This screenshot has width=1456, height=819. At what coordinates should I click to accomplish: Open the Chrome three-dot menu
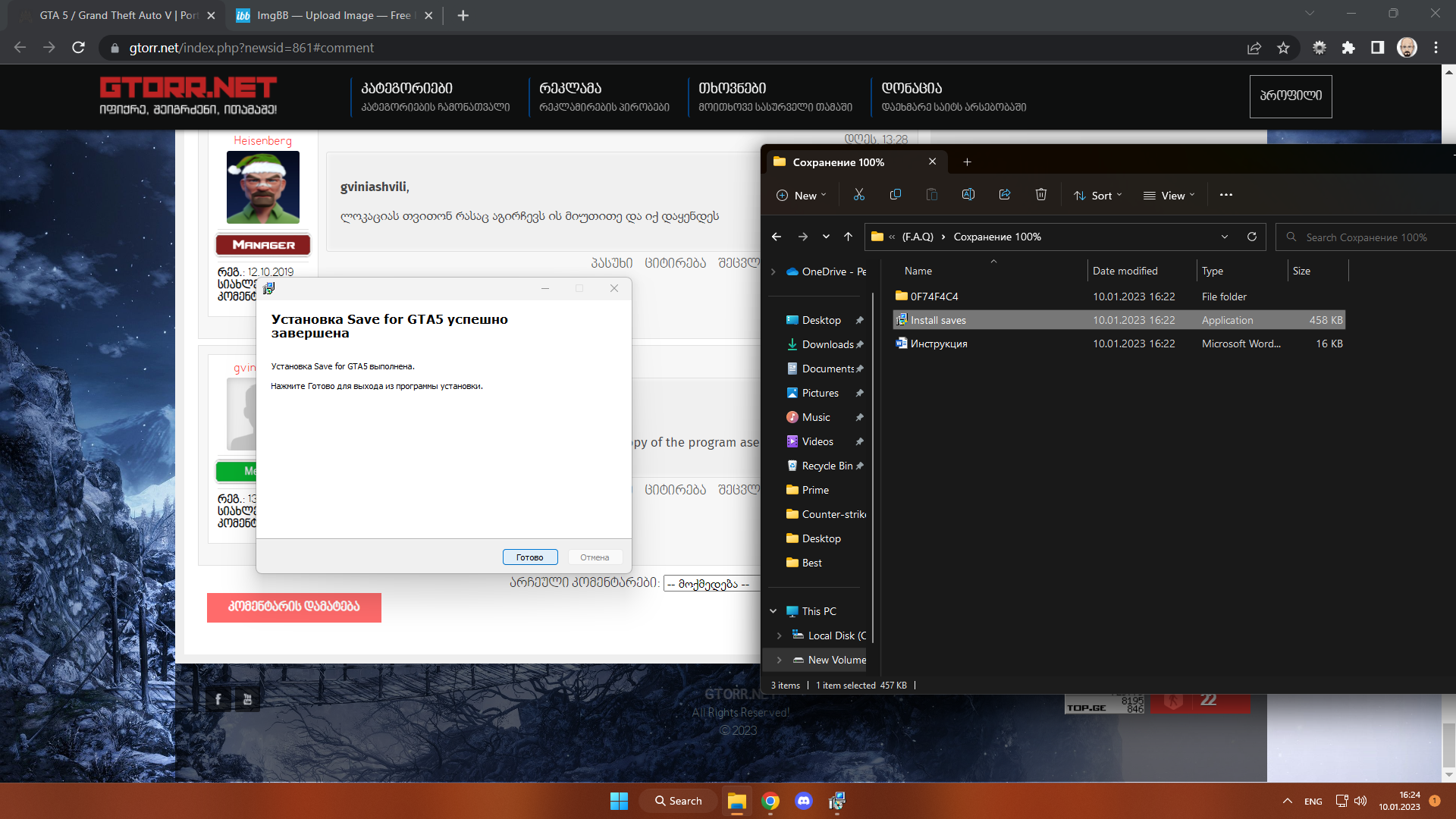1436,48
